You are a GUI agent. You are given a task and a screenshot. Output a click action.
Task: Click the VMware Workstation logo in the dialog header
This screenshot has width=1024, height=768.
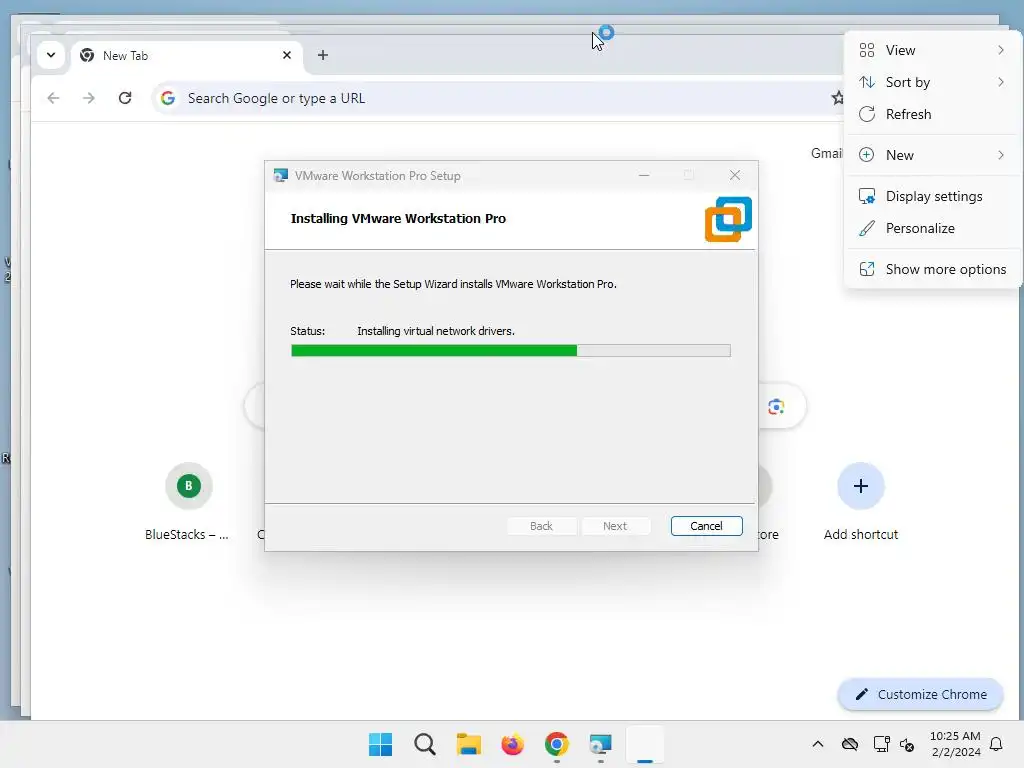(728, 219)
